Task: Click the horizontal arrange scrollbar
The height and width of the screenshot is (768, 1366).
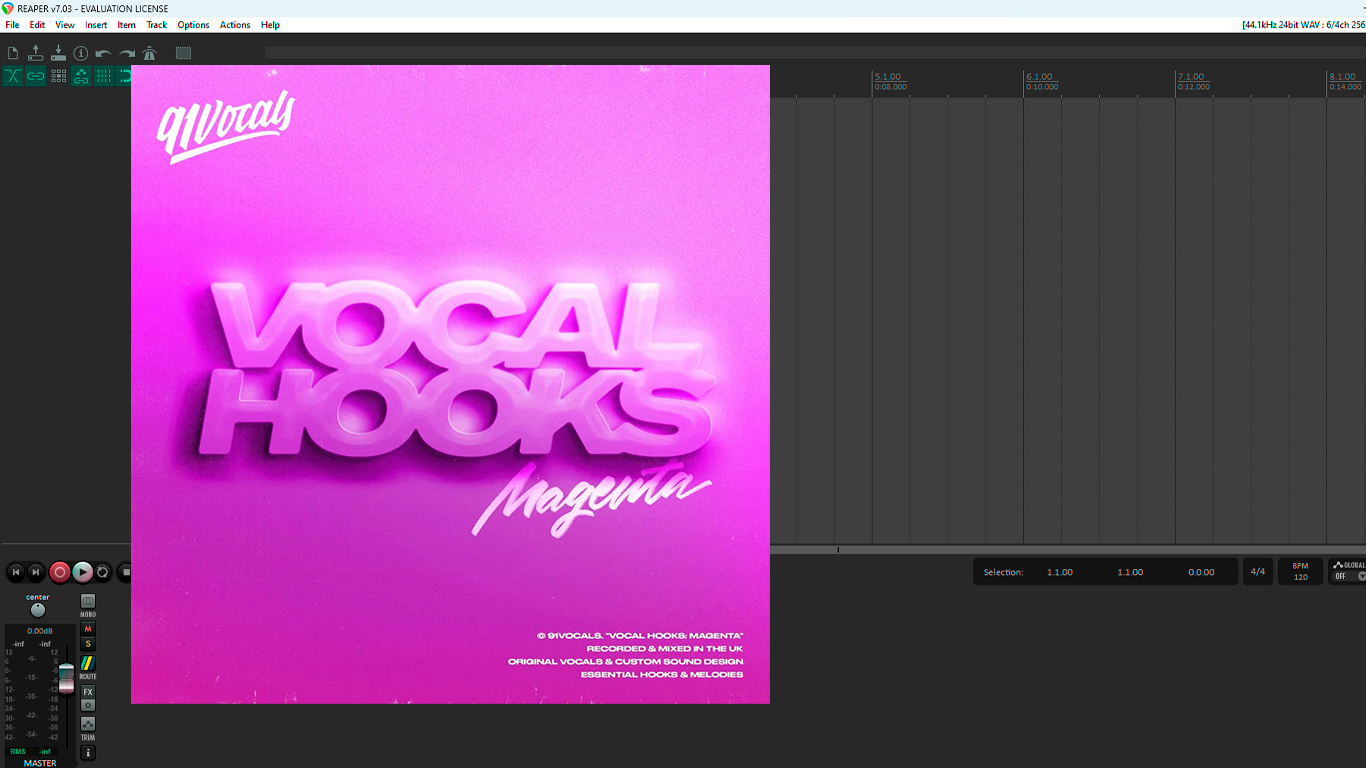Action: pos(1068,549)
